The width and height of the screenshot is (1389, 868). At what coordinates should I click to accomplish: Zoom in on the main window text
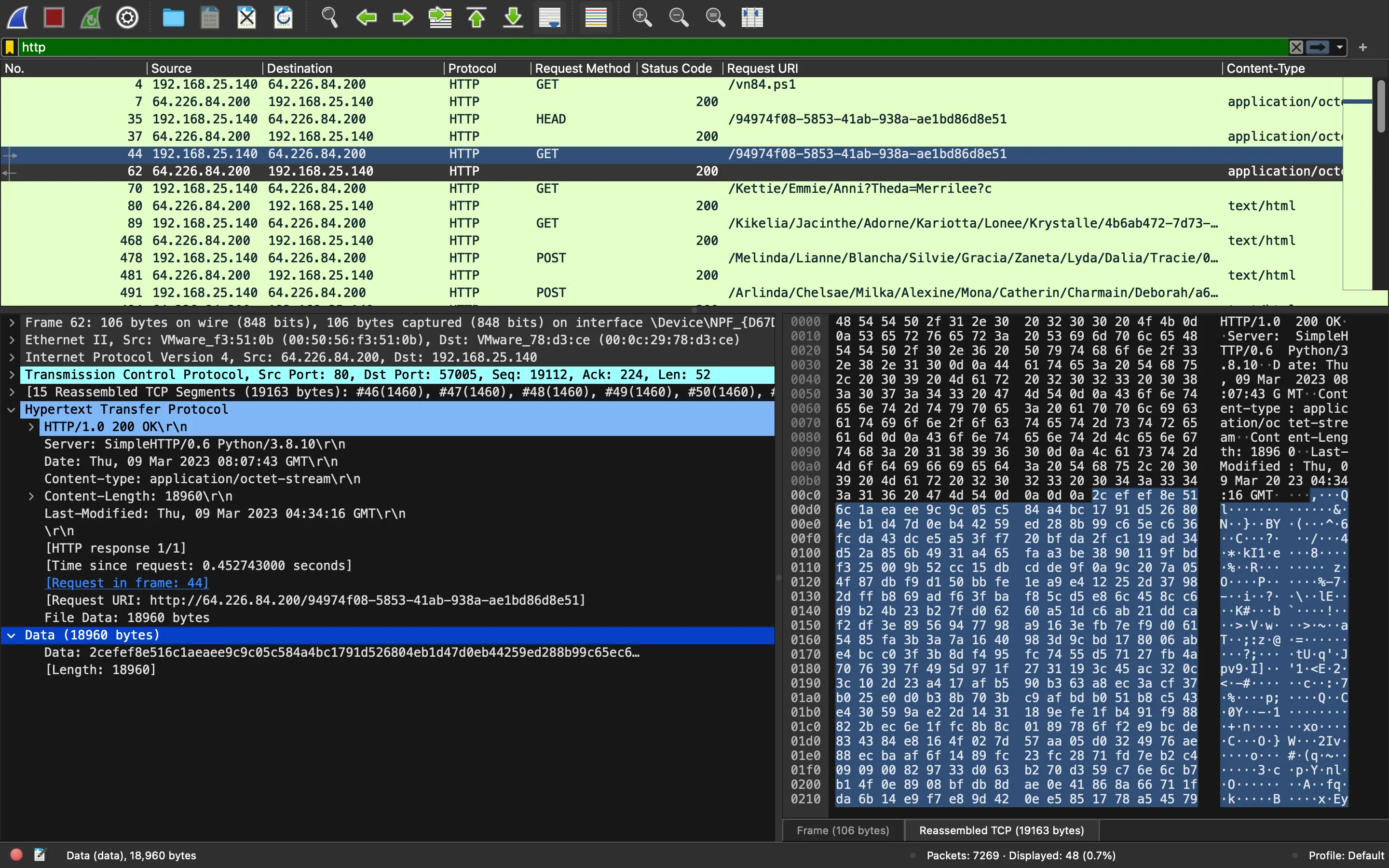click(642, 17)
